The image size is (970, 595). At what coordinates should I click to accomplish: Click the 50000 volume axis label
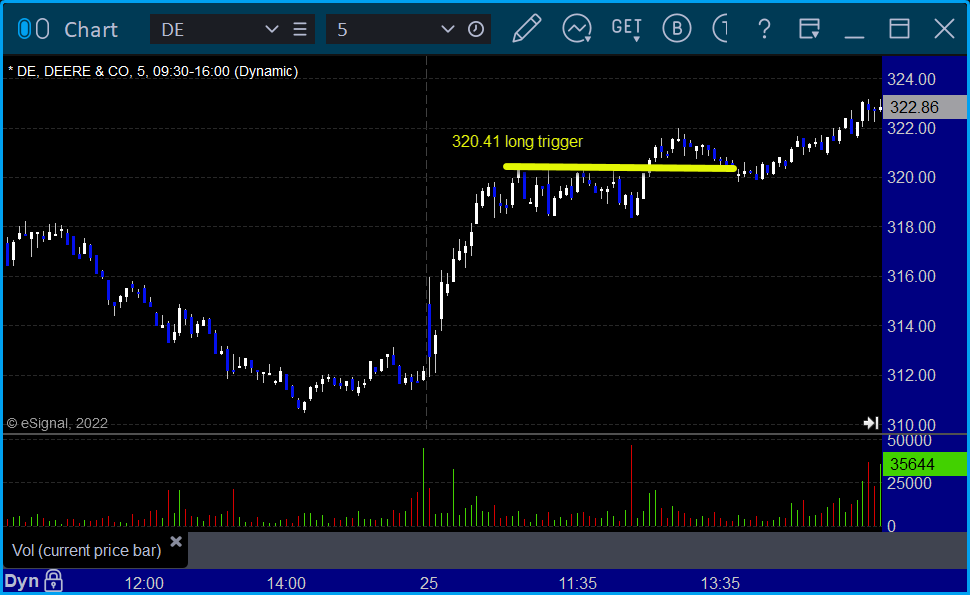pos(909,440)
